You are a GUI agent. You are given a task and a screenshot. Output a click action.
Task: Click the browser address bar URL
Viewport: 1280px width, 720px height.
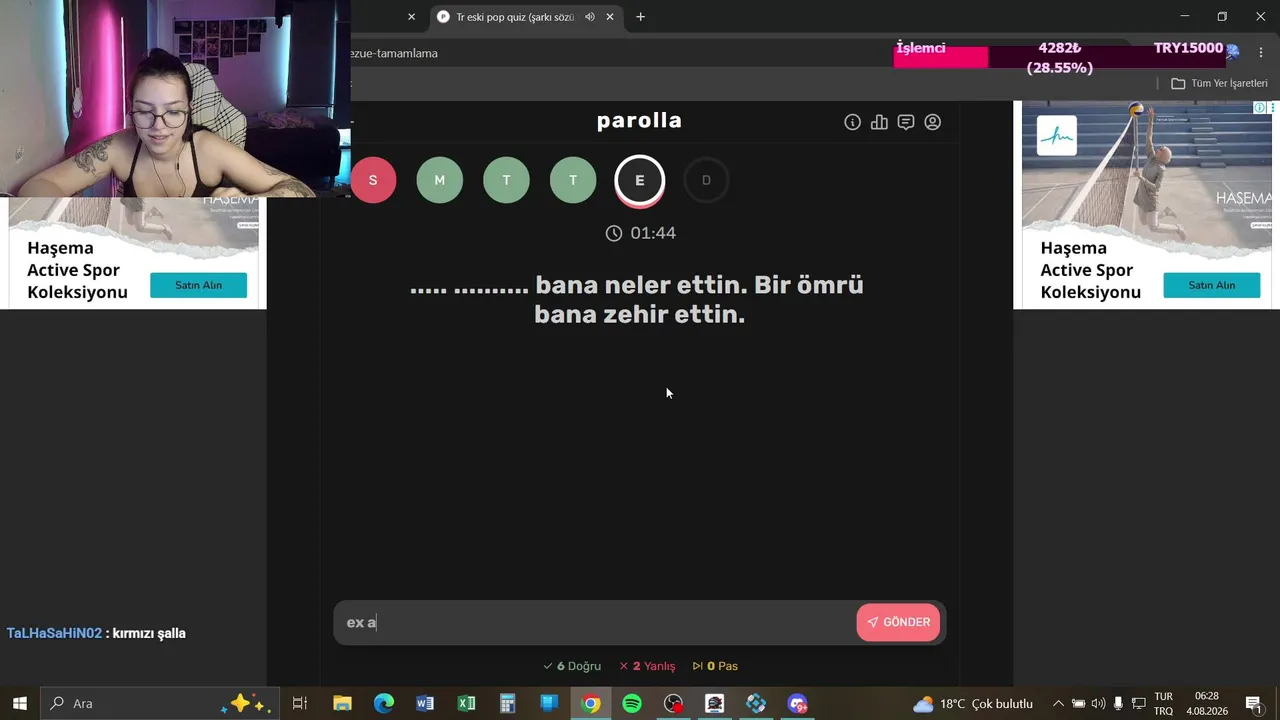click(x=394, y=53)
